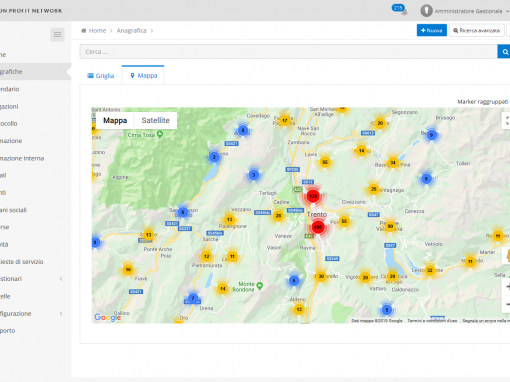The width and height of the screenshot is (510, 382).
Task: Open the yellow 28 cluster near Cadine
Action: pos(278,216)
